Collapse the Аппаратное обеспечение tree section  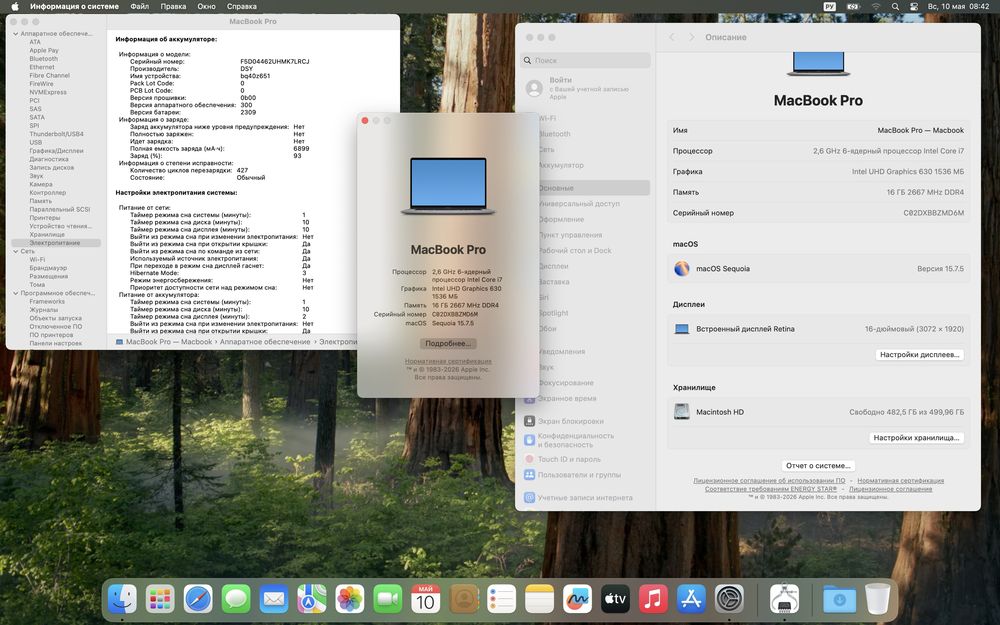15,34
